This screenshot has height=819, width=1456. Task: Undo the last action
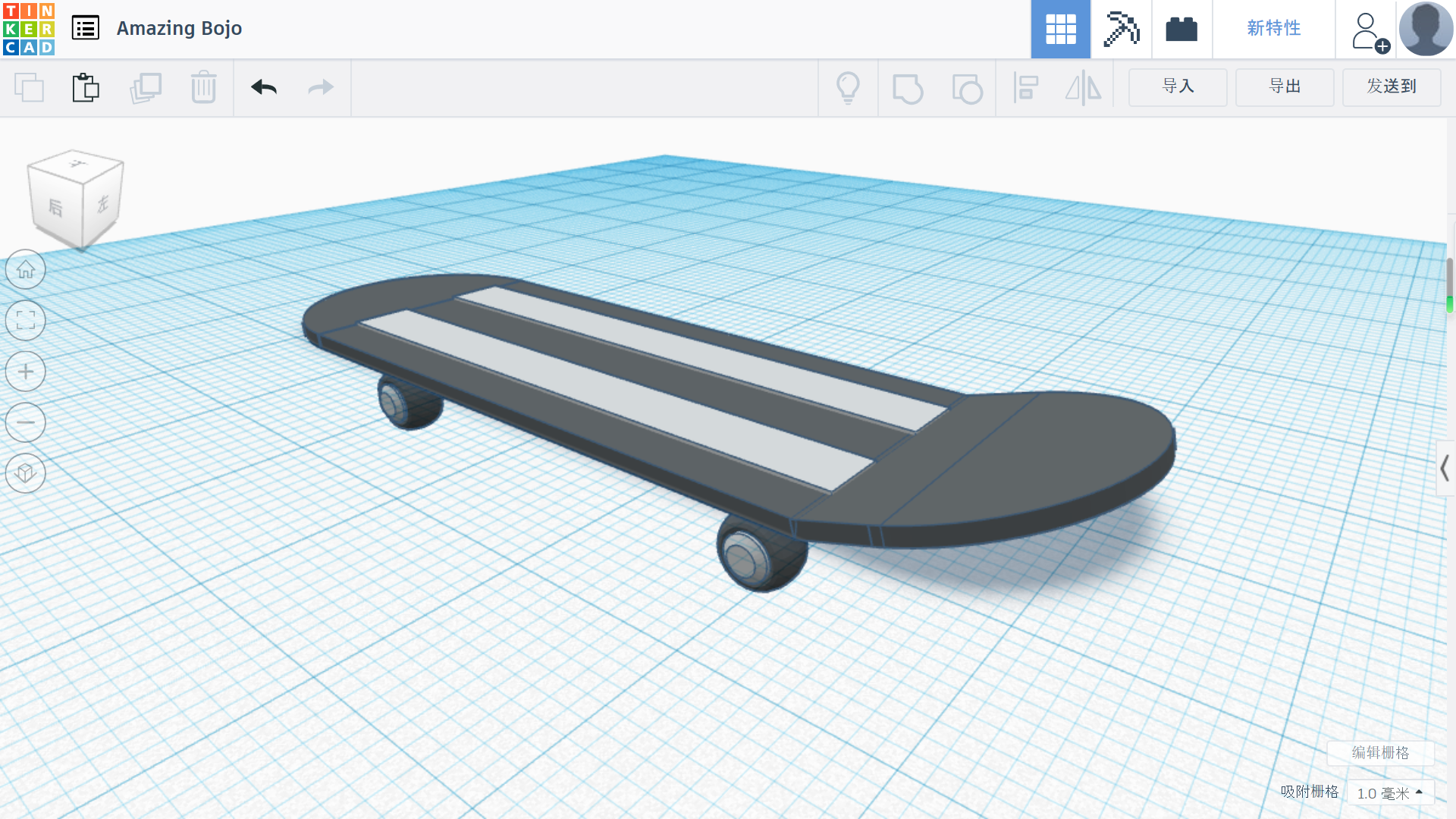[264, 88]
